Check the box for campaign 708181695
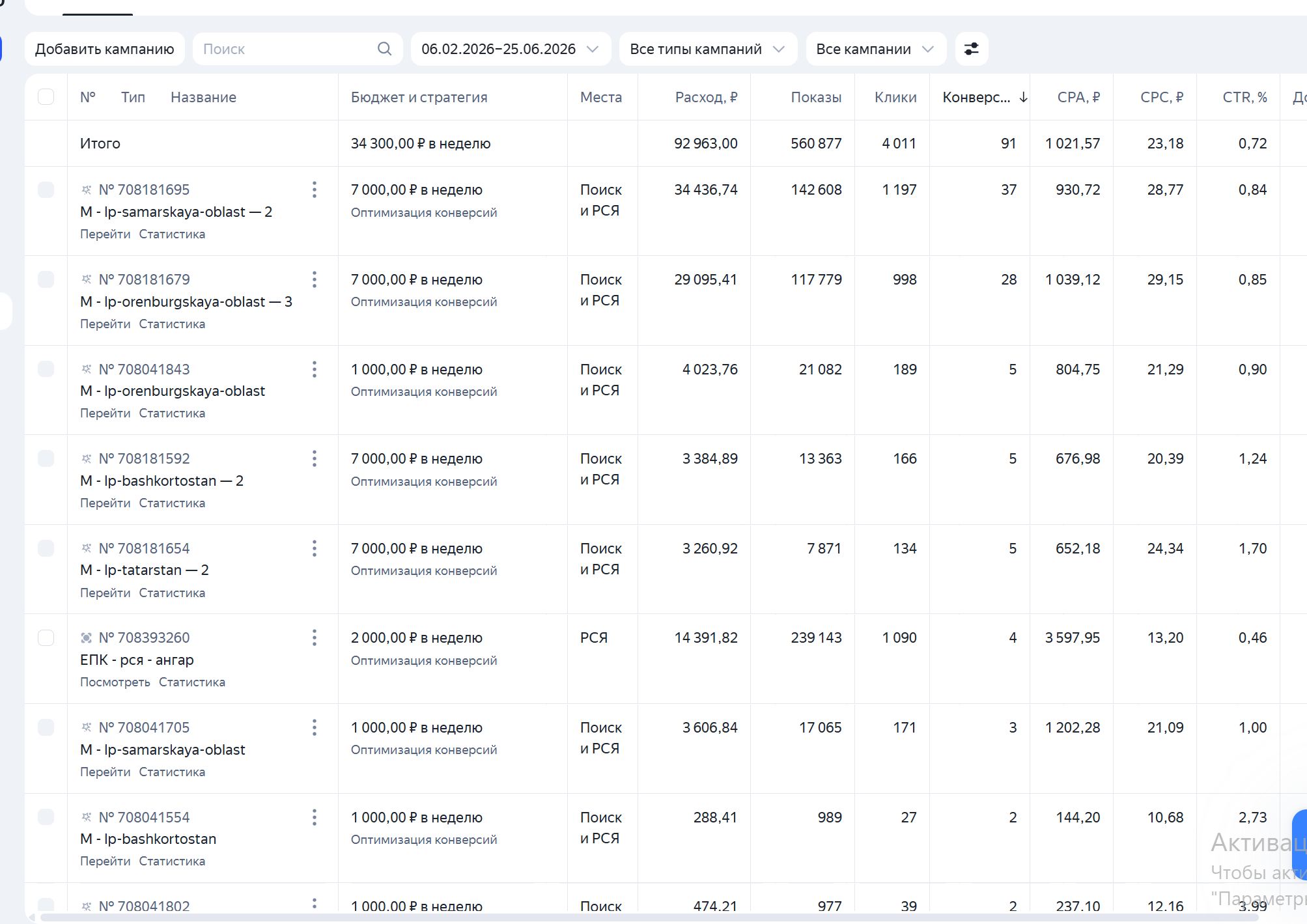This screenshot has width=1307, height=924. (46, 189)
